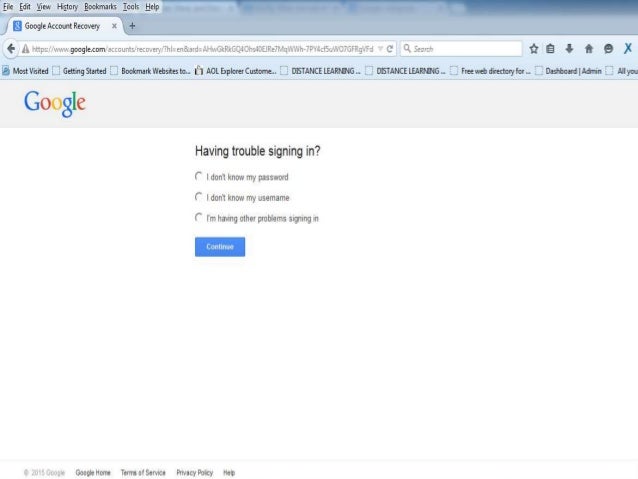Open the View menu

pyautogui.click(x=44, y=7)
